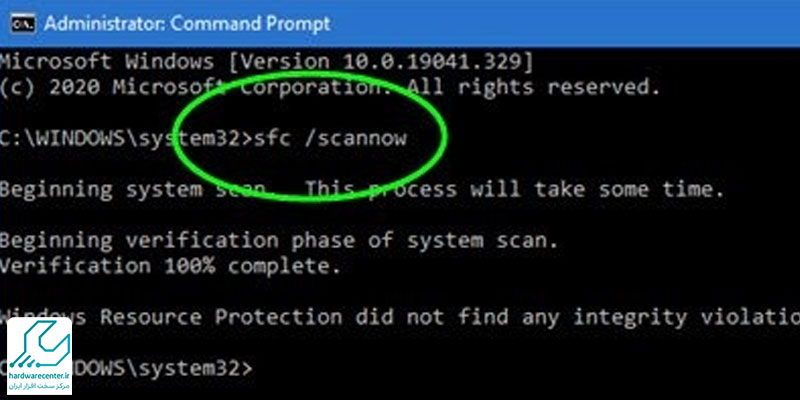Click 'will take some time.' text
This screenshot has height=400, width=800.
tap(597, 190)
